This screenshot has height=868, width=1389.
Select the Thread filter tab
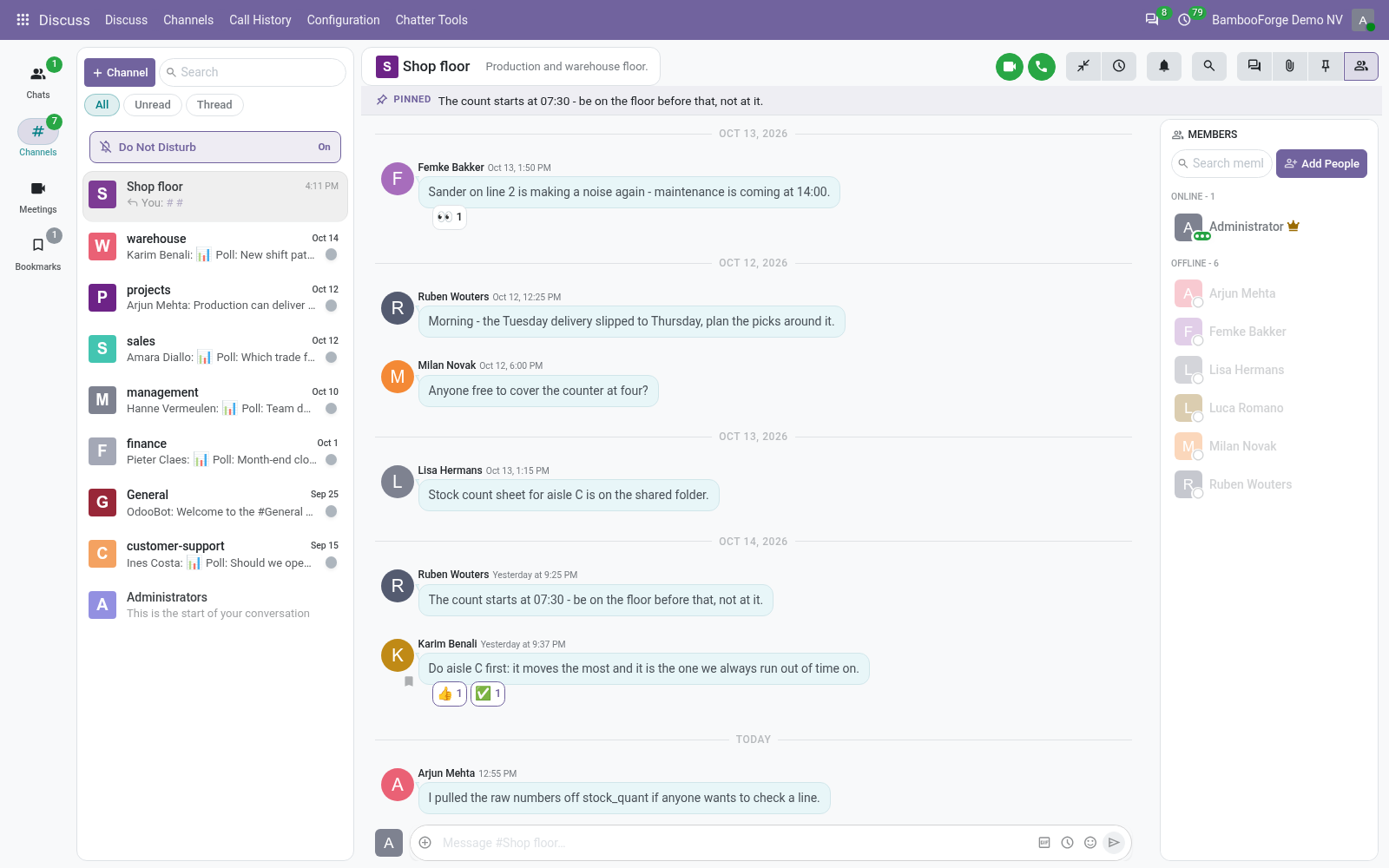click(214, 105)
